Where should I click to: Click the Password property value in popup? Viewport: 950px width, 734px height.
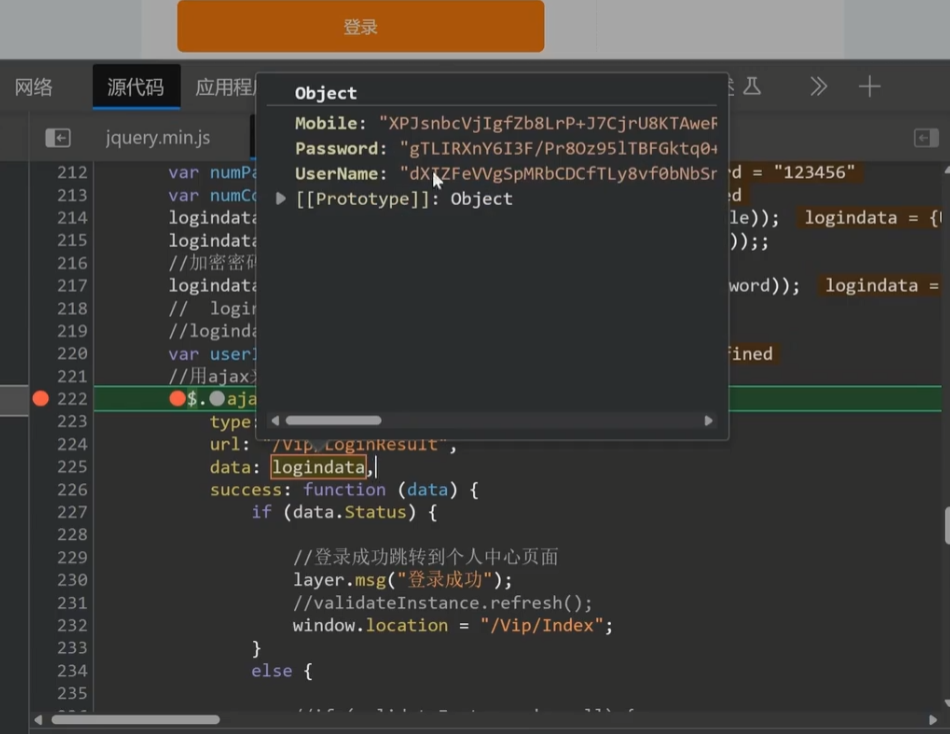[558, 148]
